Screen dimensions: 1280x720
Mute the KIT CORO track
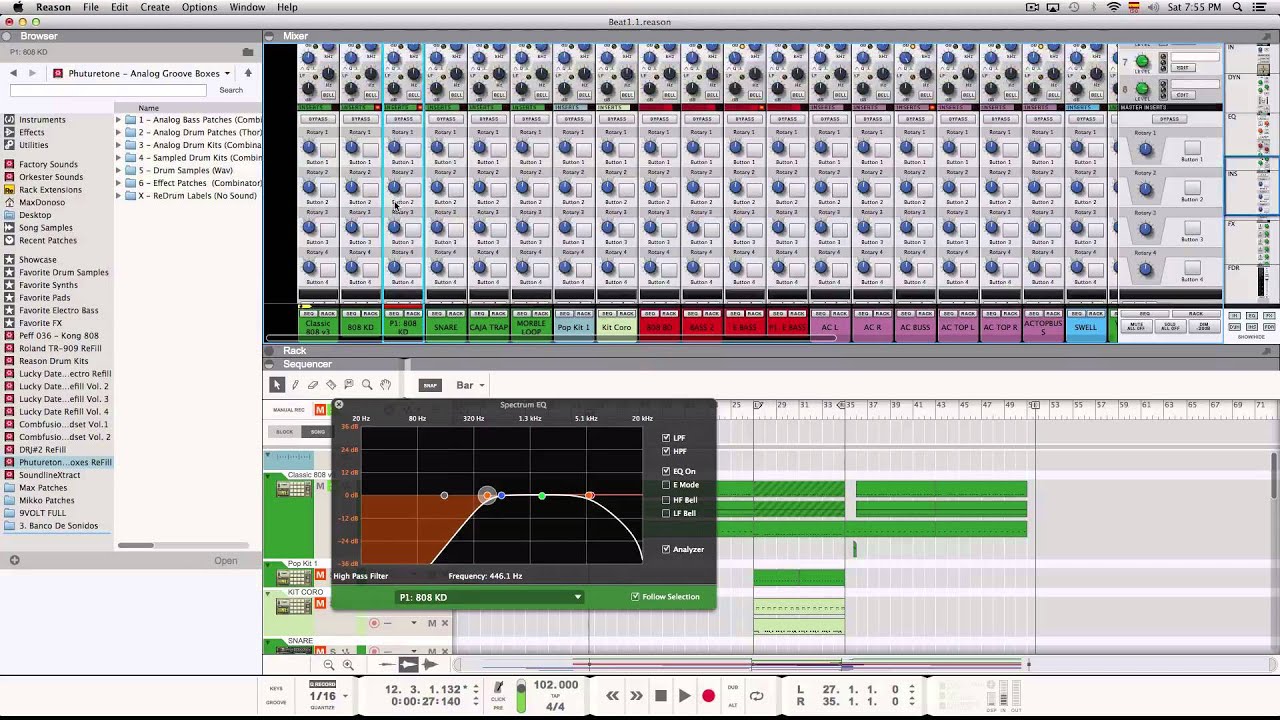click(320, 604)
